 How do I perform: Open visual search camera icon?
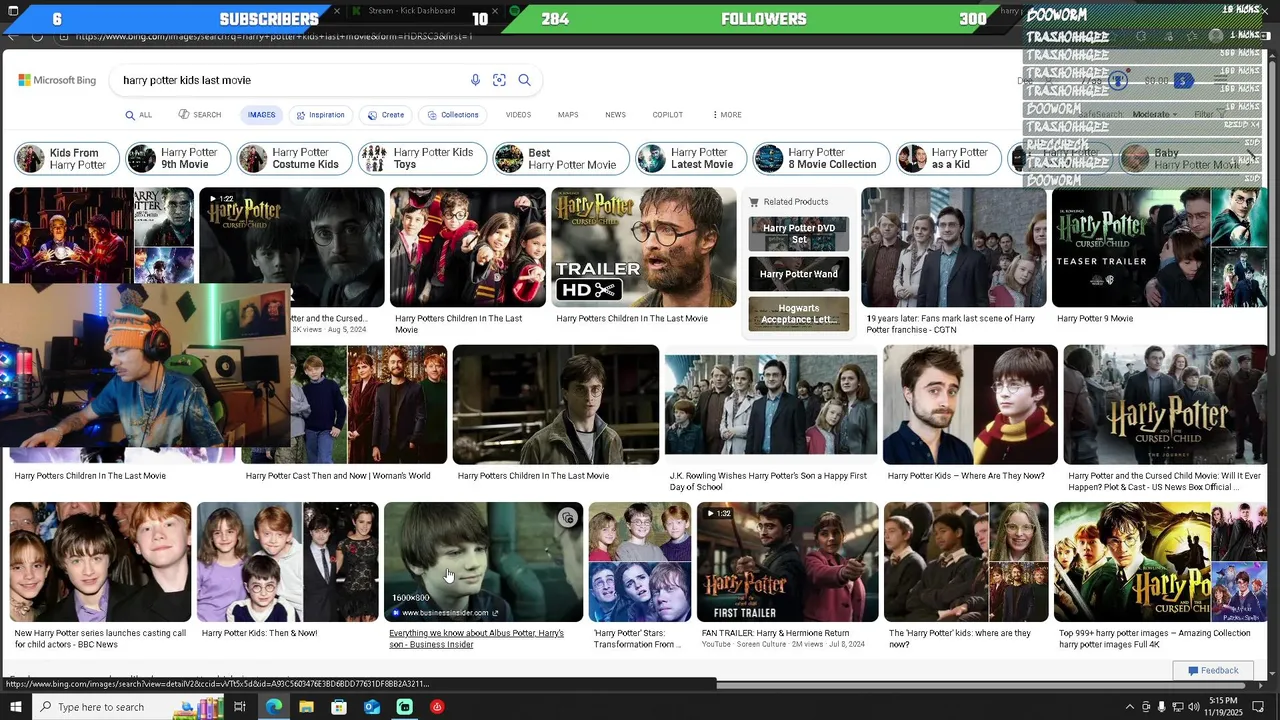[499, 80]
